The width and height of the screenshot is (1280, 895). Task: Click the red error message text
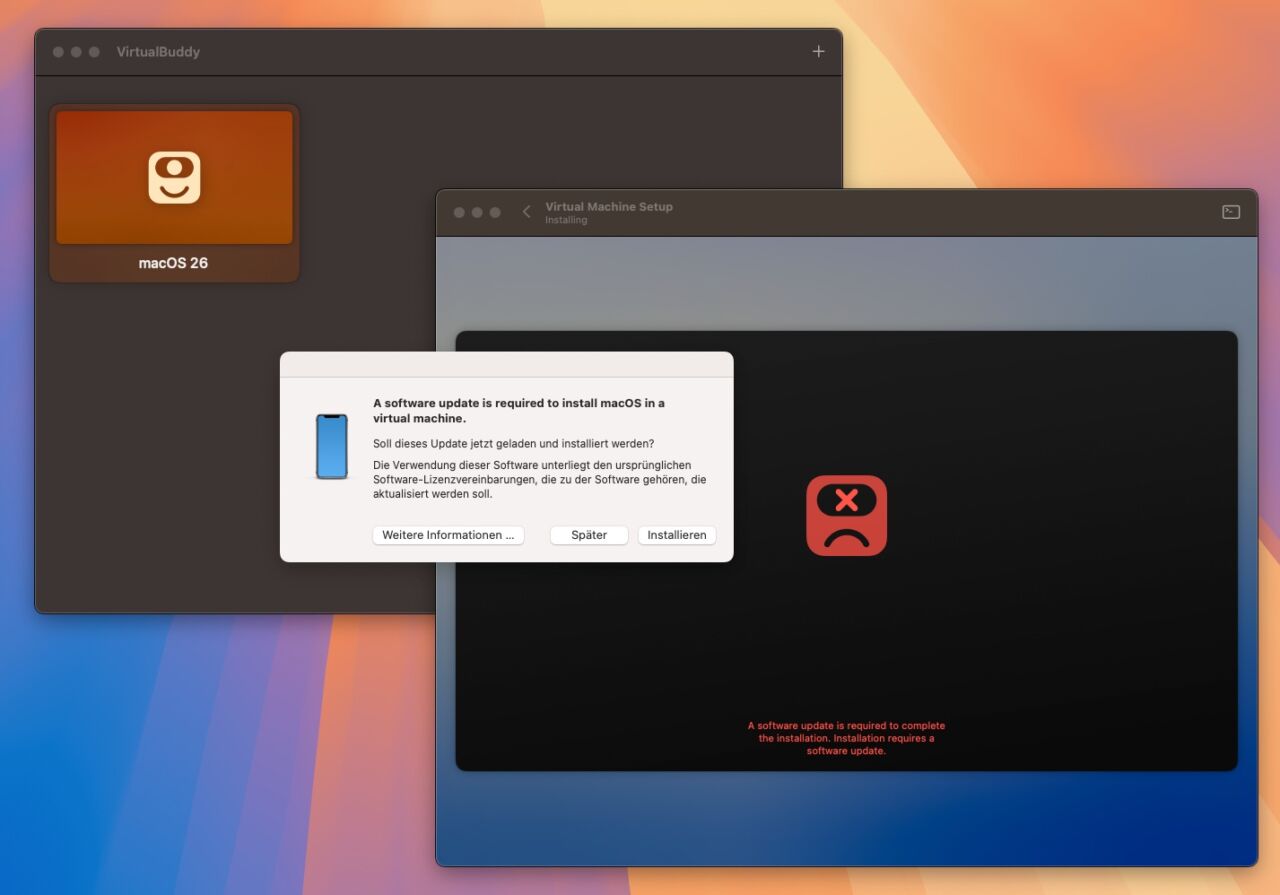tap(846, 738)
